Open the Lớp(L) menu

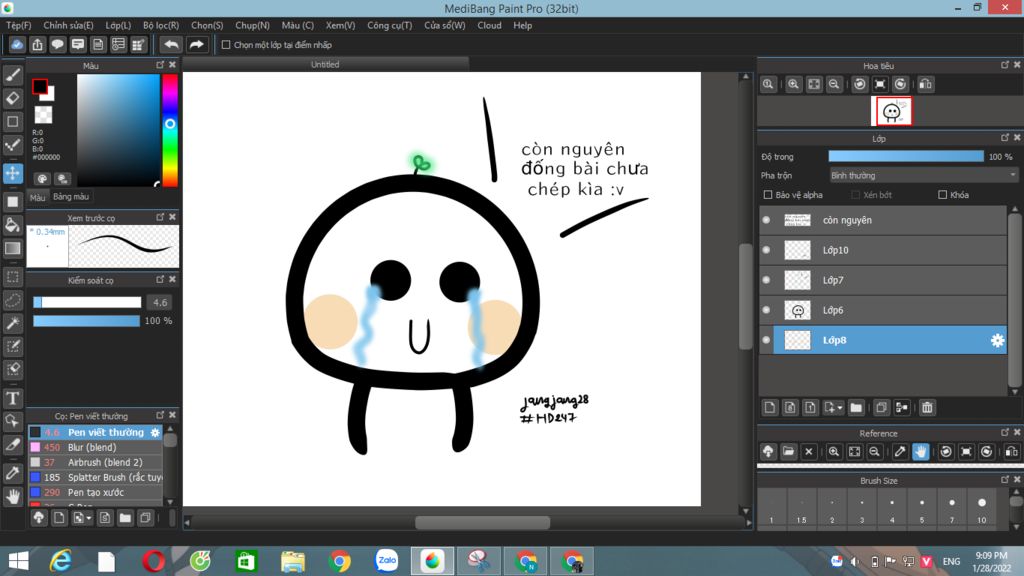pyautogui.click(x=118, y=25)
